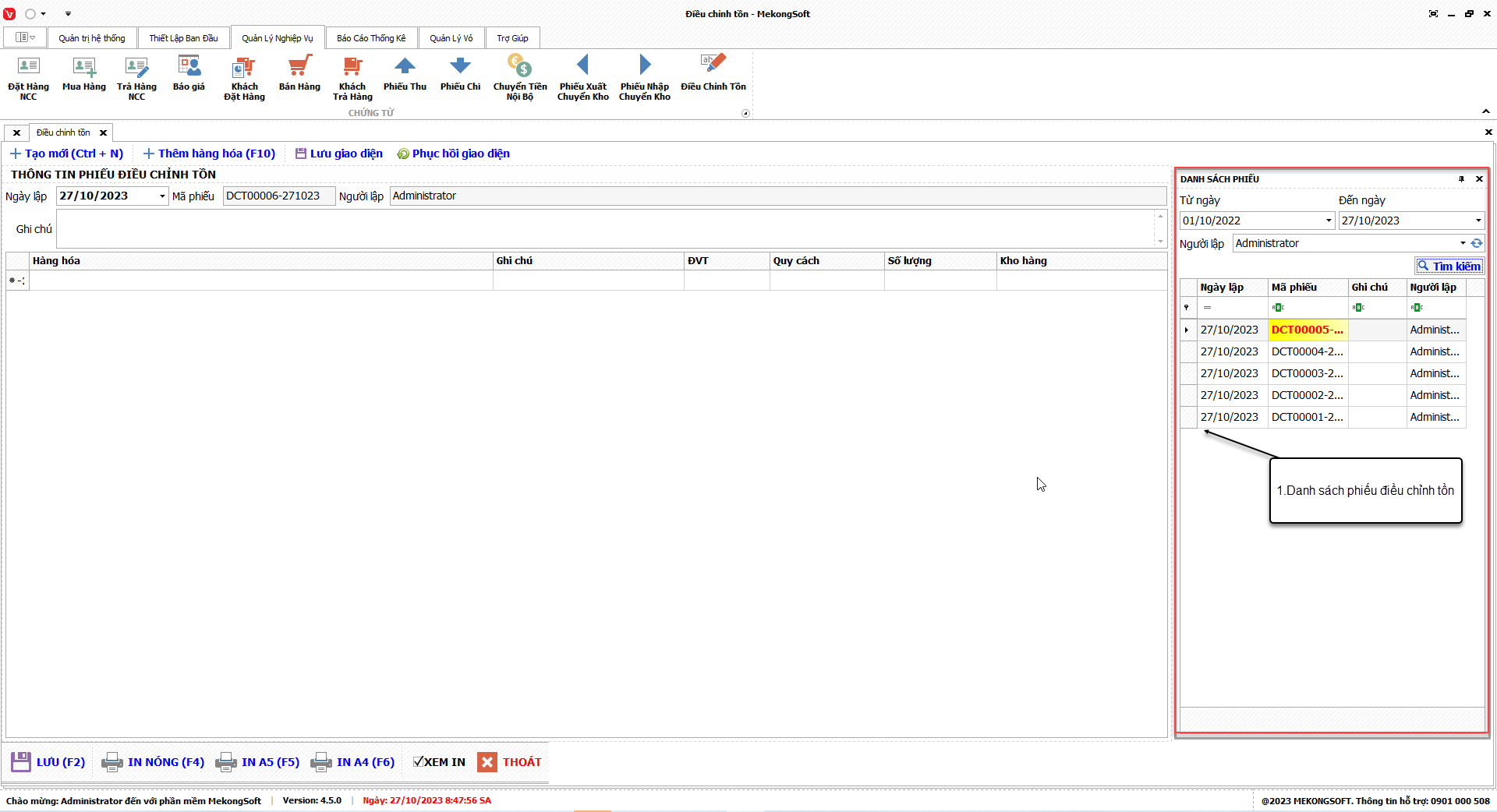Close the Danh sách phiếu panel

click(x=1479, y=179)
